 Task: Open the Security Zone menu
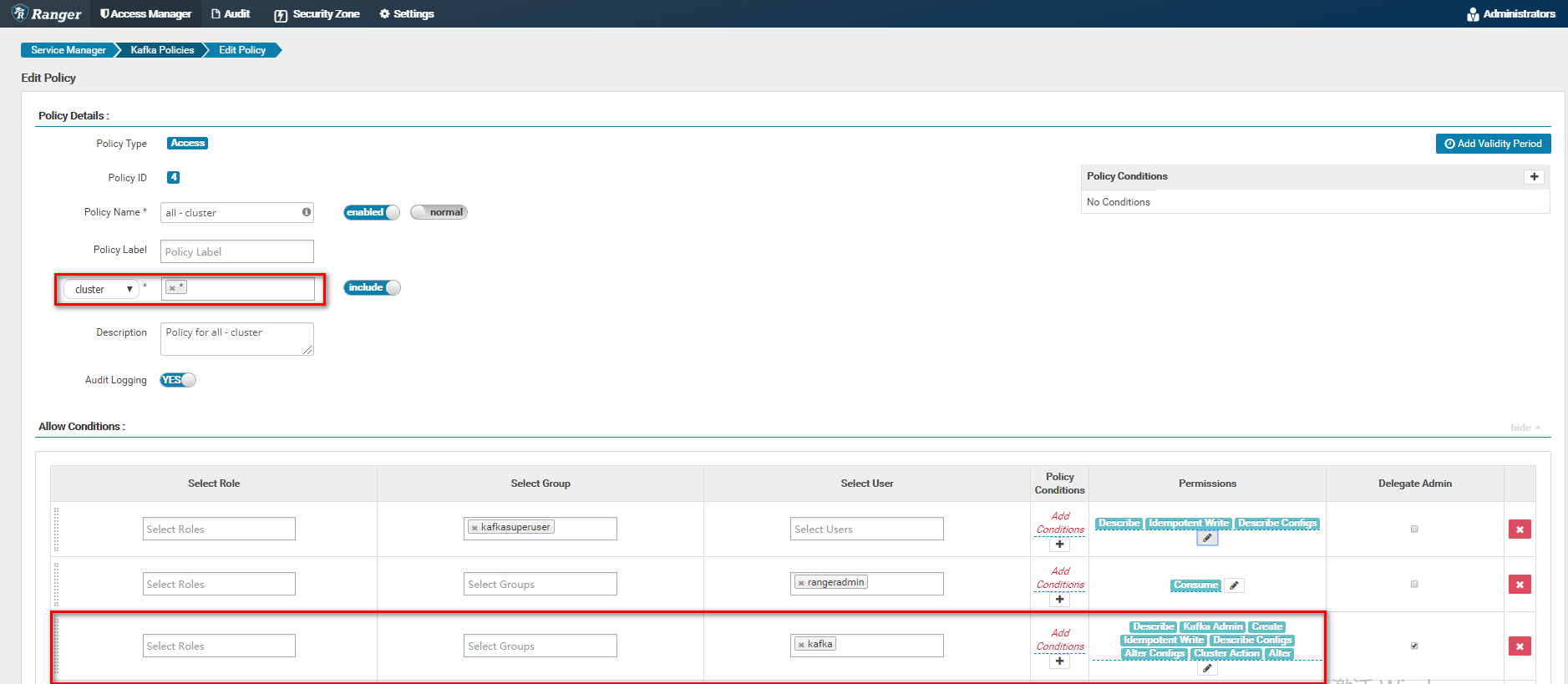[317, 14]
